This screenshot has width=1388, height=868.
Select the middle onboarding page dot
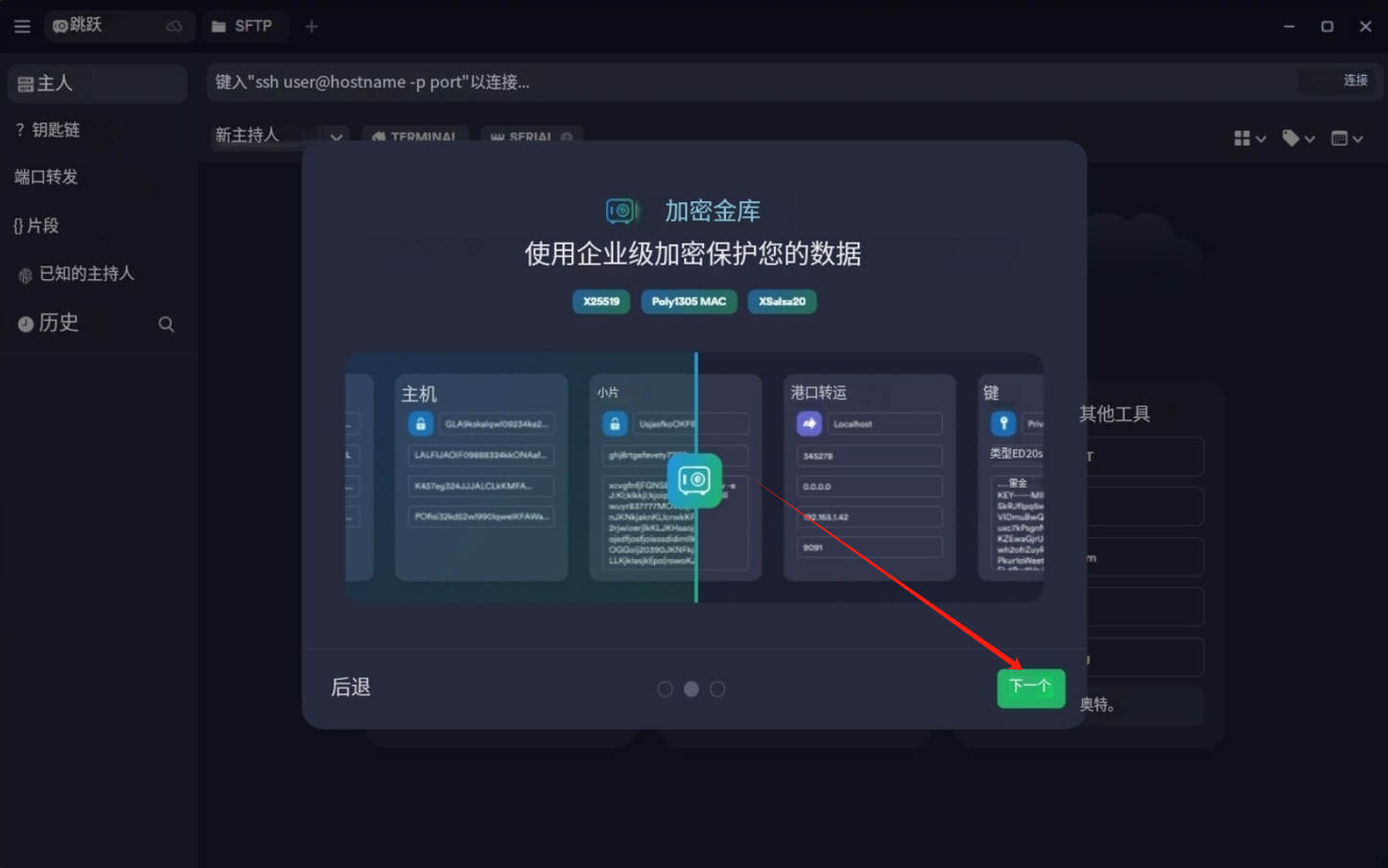tap(691, 689)
